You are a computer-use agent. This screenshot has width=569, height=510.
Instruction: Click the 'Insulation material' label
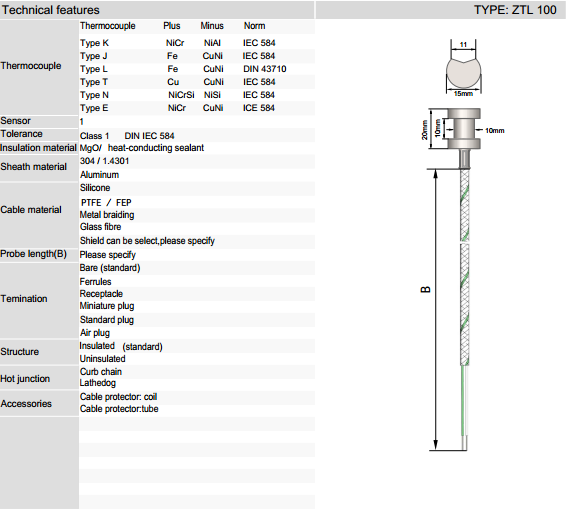pyautogui.click(x=38, y=148)
